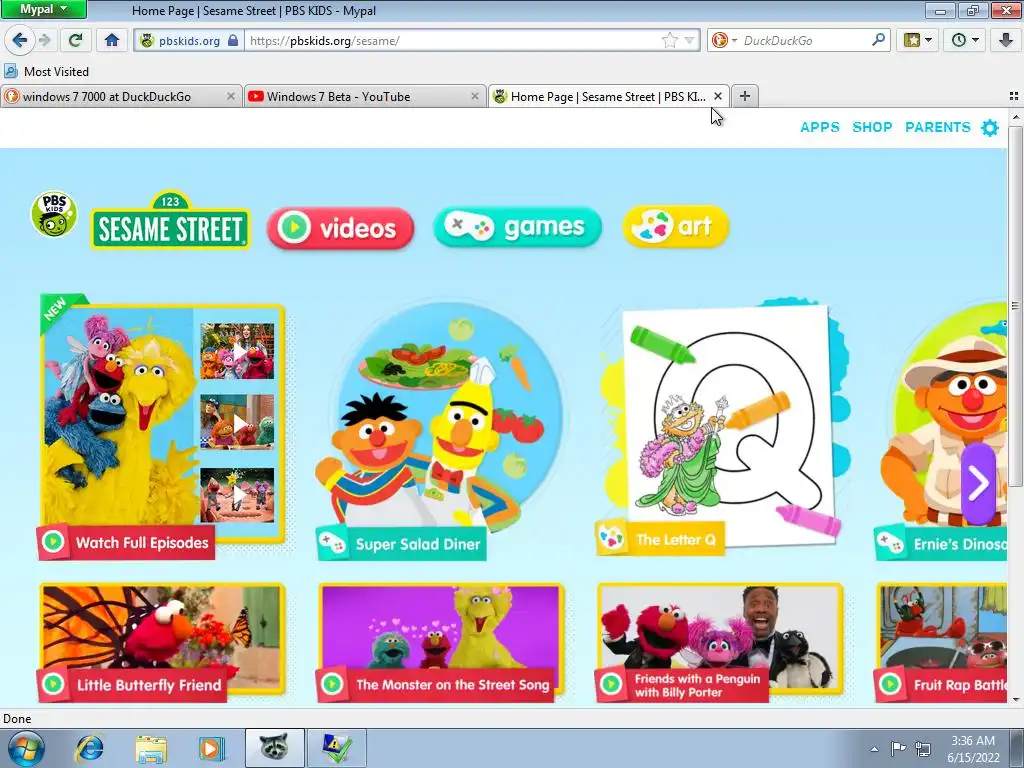The image size is (1024, 768).
Task: Open the DuckDuckGo search engine selector
Action: pyautogui.click(x=724, y=40)
